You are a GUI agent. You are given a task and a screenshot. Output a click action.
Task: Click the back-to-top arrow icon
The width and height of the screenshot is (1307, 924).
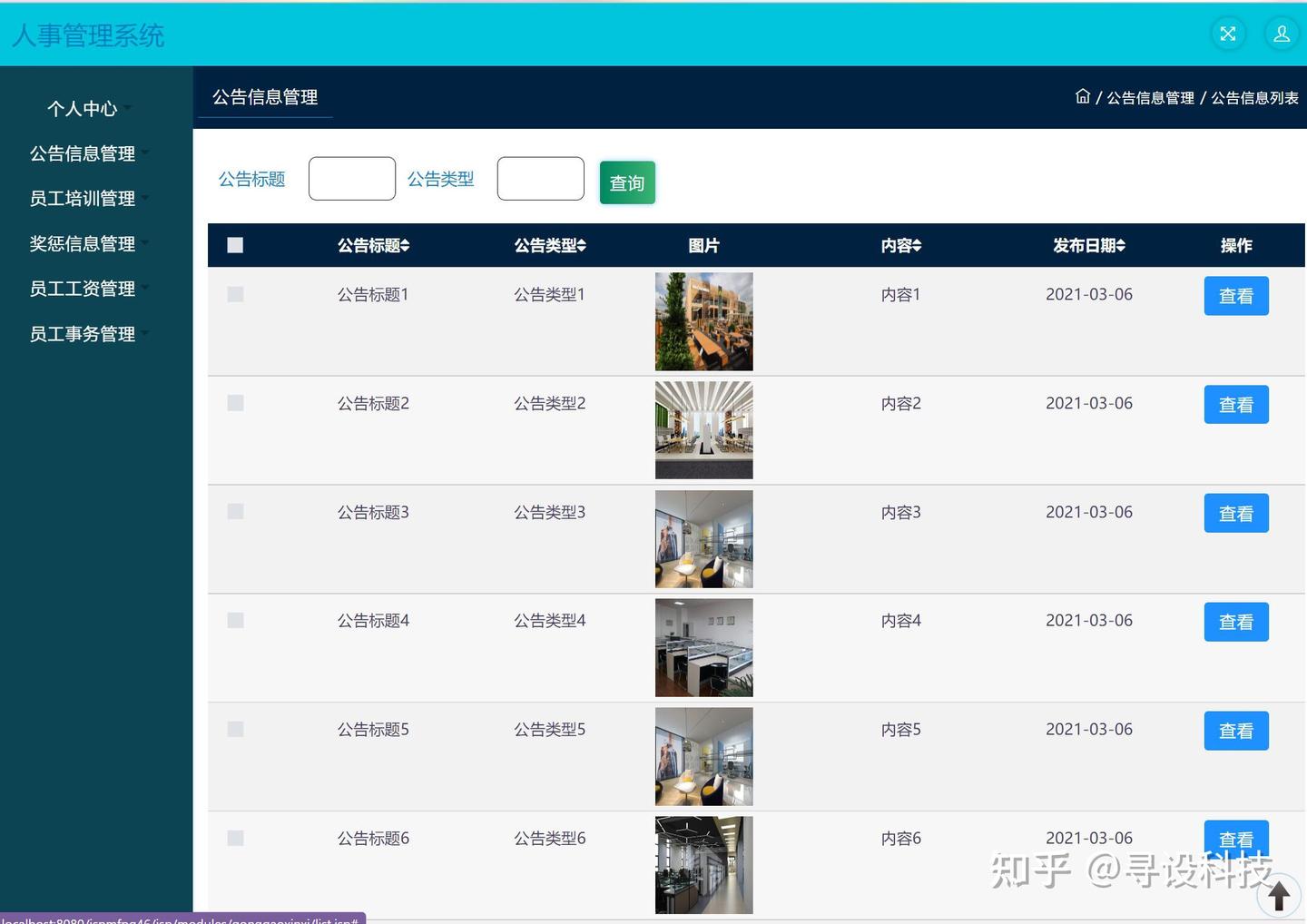[1279, 895]
